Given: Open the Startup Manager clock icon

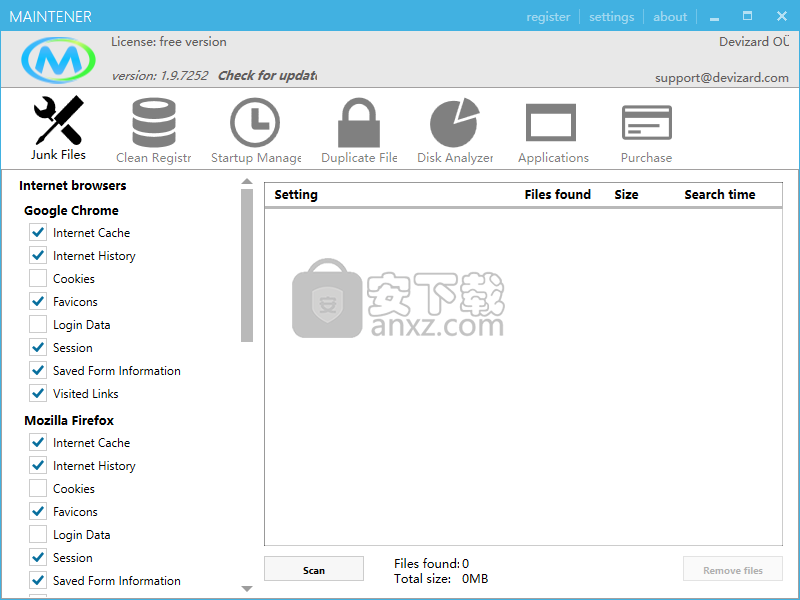Looking at the screenshot, I should 255,124.
